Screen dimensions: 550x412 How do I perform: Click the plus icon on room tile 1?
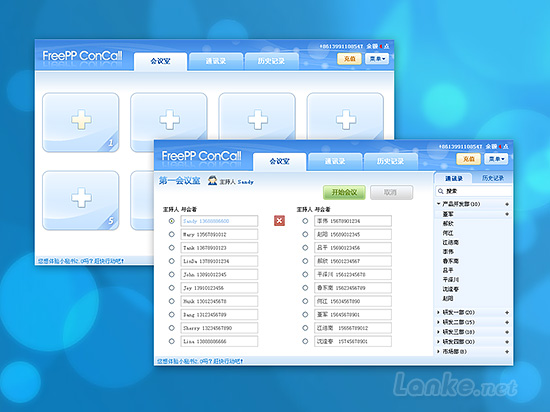(81, 120)
